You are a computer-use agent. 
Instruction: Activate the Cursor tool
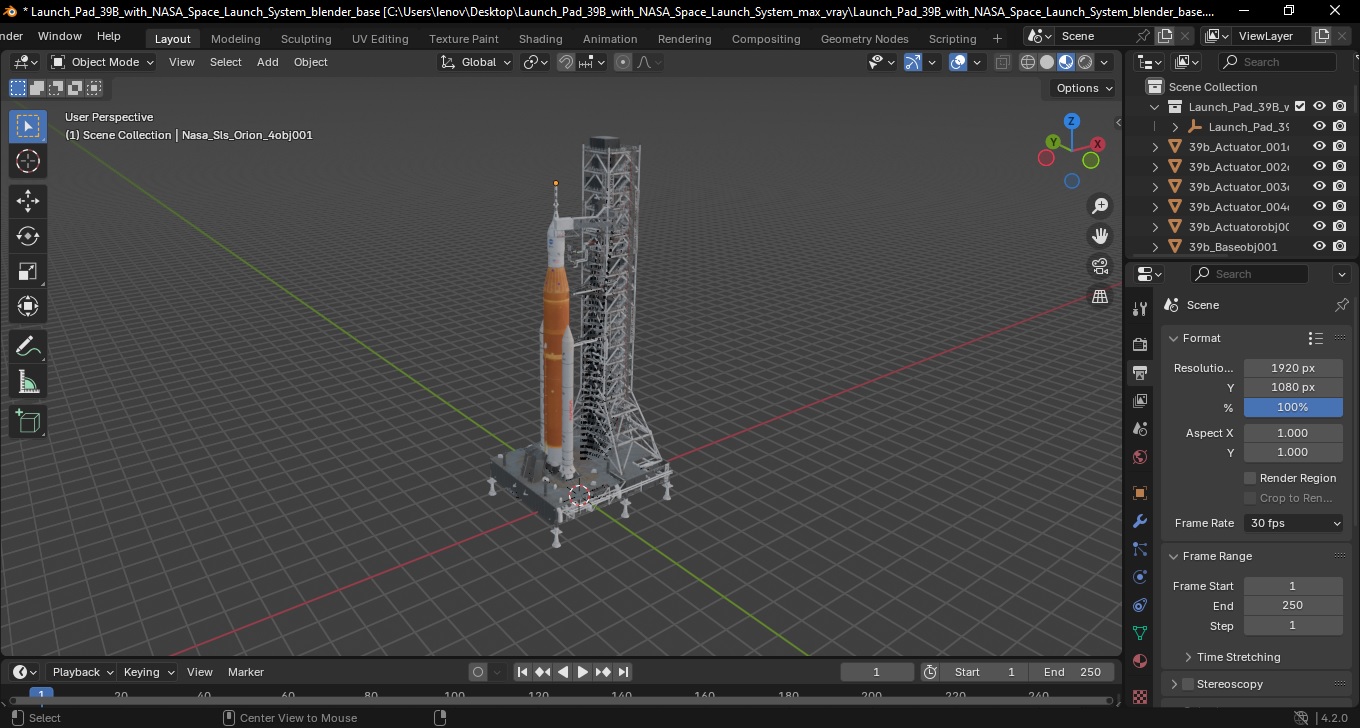click(28, 161)
